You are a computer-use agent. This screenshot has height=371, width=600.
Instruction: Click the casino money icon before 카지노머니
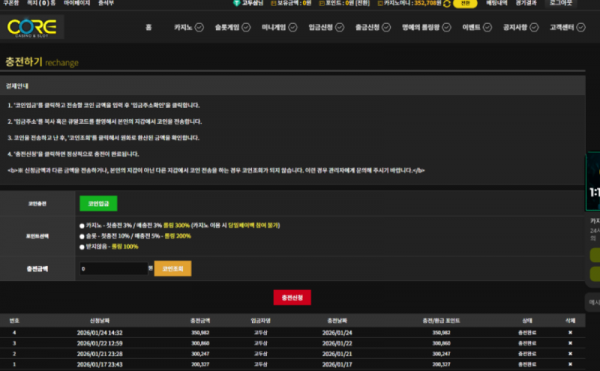point(380,3)
